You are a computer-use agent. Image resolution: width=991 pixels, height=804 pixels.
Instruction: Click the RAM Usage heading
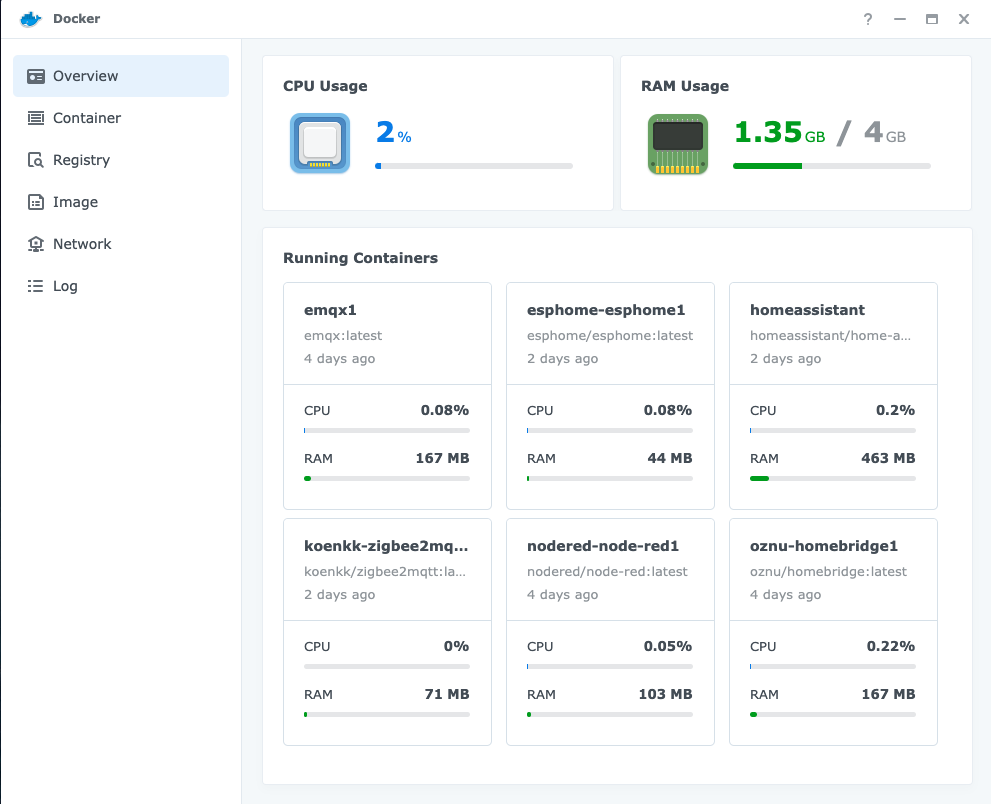pos(685,86)
